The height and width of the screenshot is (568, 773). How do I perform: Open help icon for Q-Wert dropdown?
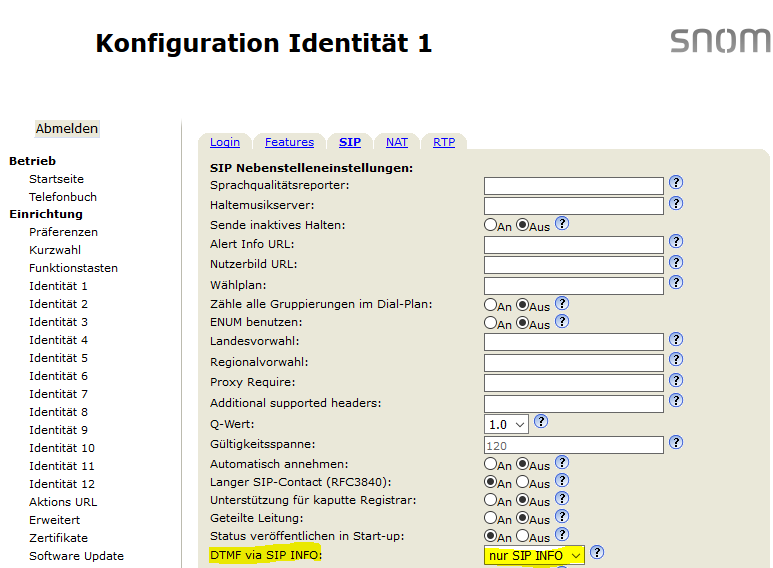point(541,422)
